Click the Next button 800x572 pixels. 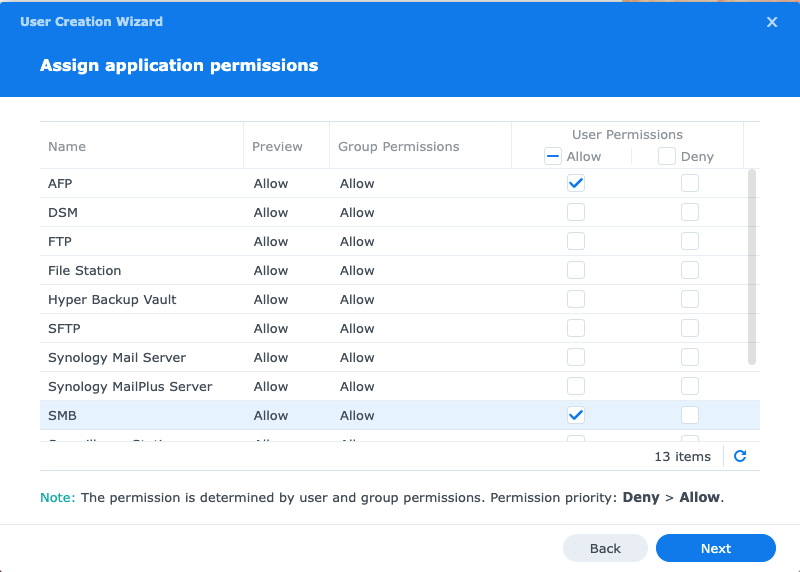(716, 548)
